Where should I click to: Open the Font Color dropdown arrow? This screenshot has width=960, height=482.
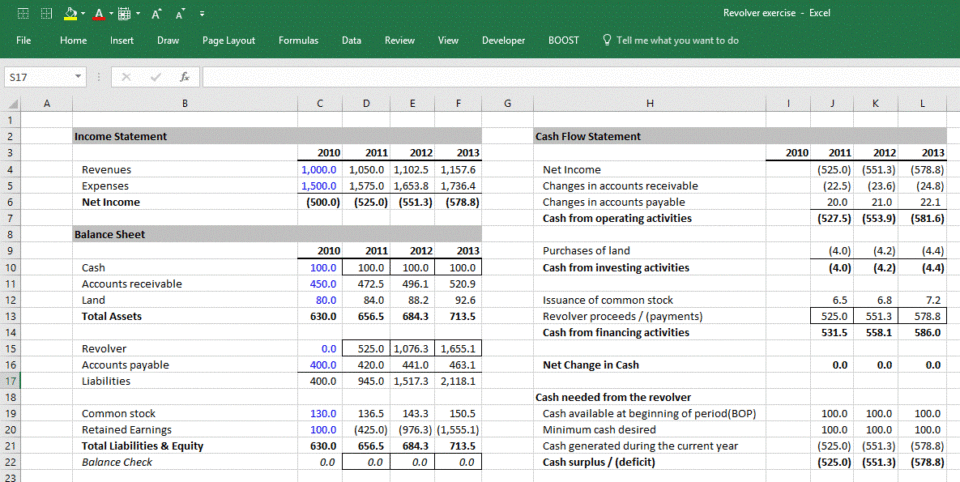tap(111, 13)
